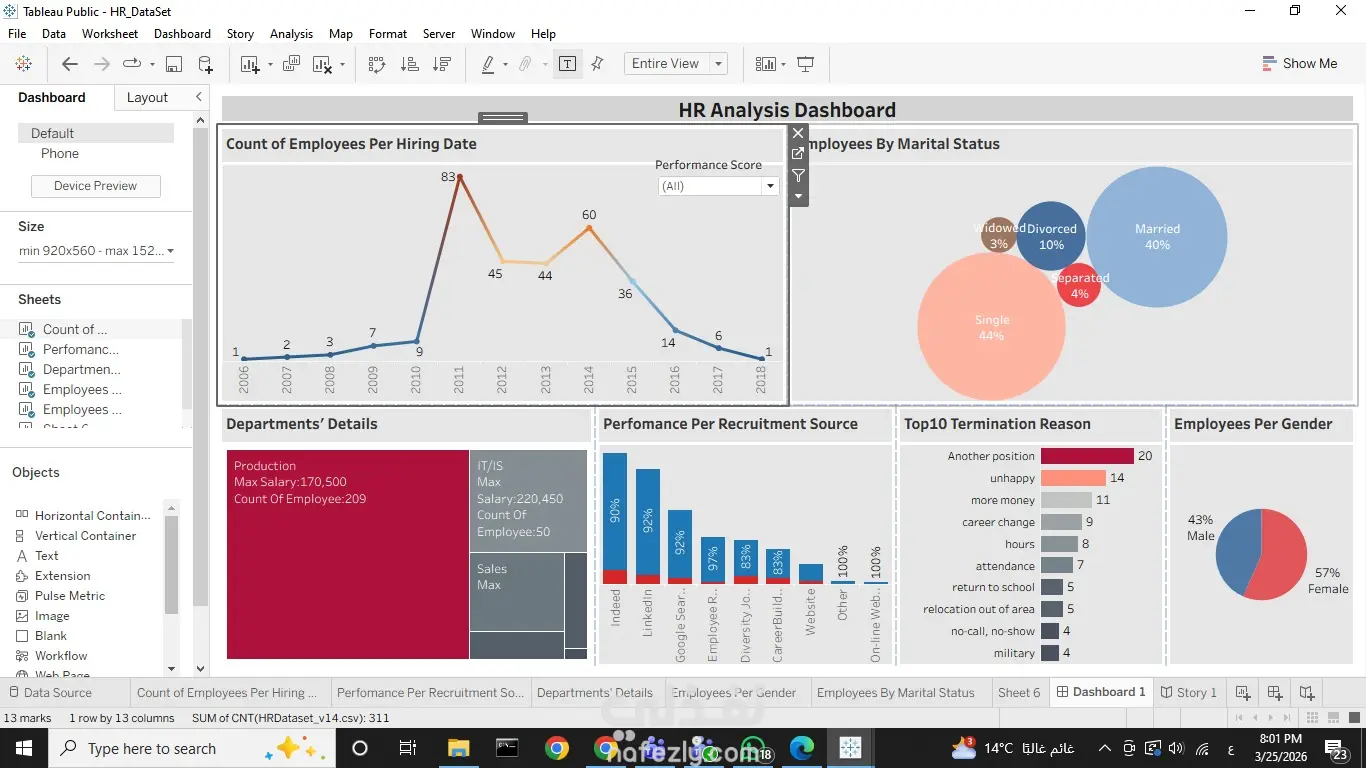Click the New Worksheet tab icon at bottom

pyautogui.click(x=1243, y=692)
